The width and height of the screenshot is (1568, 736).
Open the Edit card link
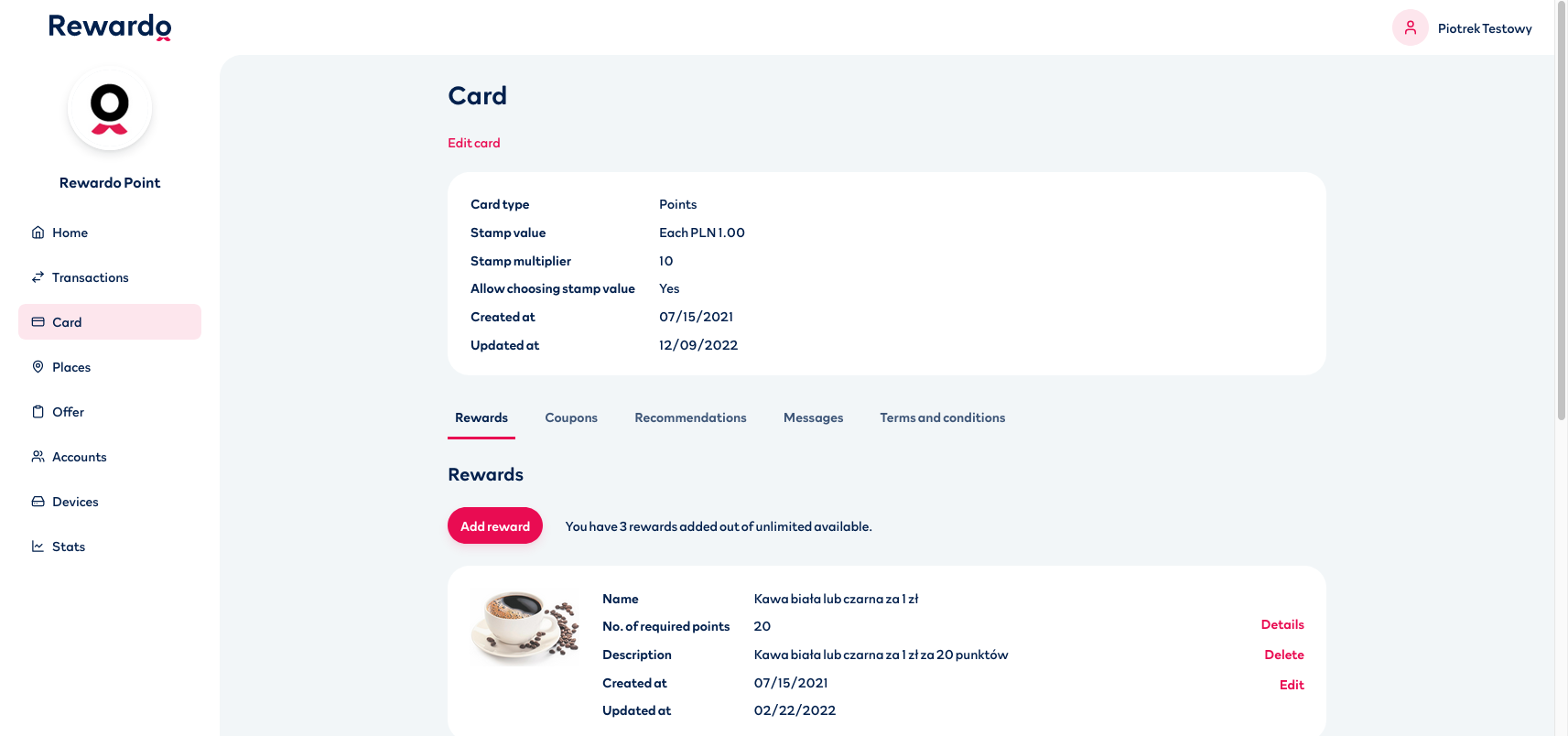pyautogui.click(x=473, y=143)
